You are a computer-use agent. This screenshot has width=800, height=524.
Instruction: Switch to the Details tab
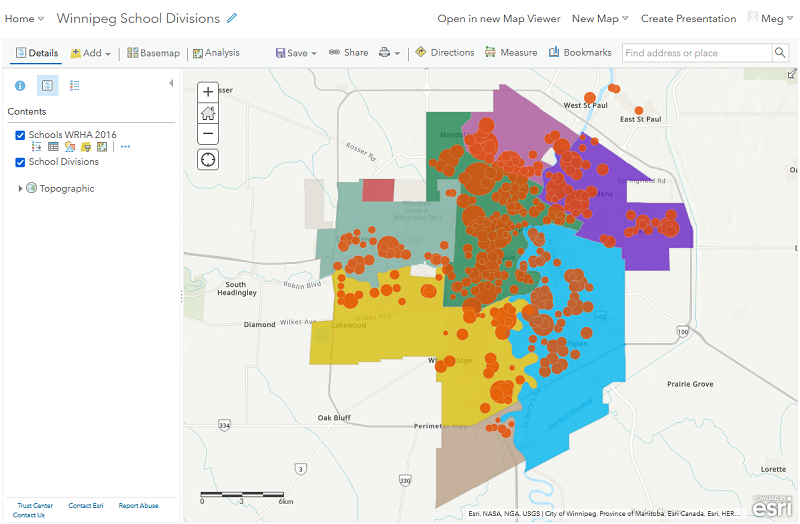tap(36, 53)
